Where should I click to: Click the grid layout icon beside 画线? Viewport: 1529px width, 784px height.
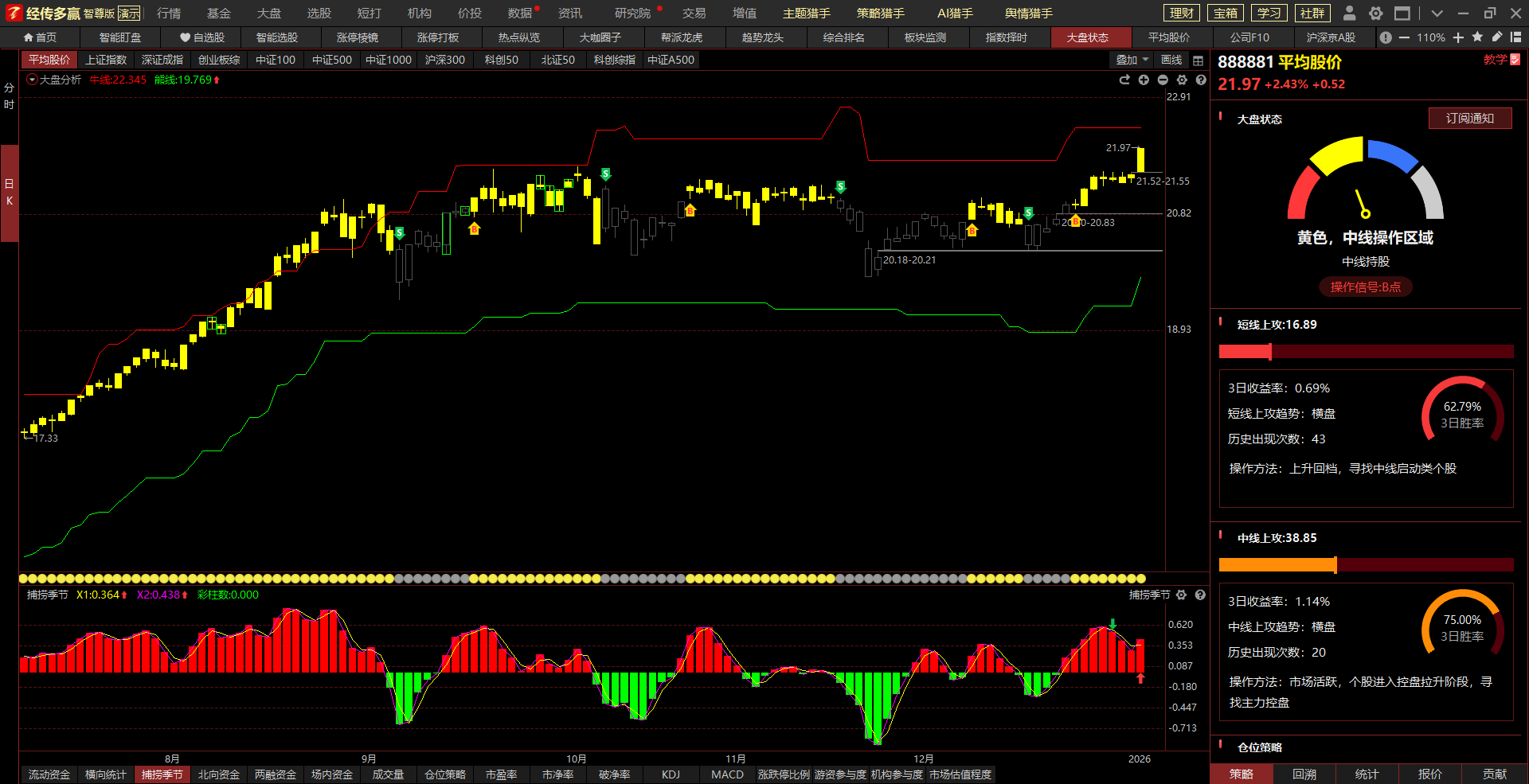[x=1198, y=60]
